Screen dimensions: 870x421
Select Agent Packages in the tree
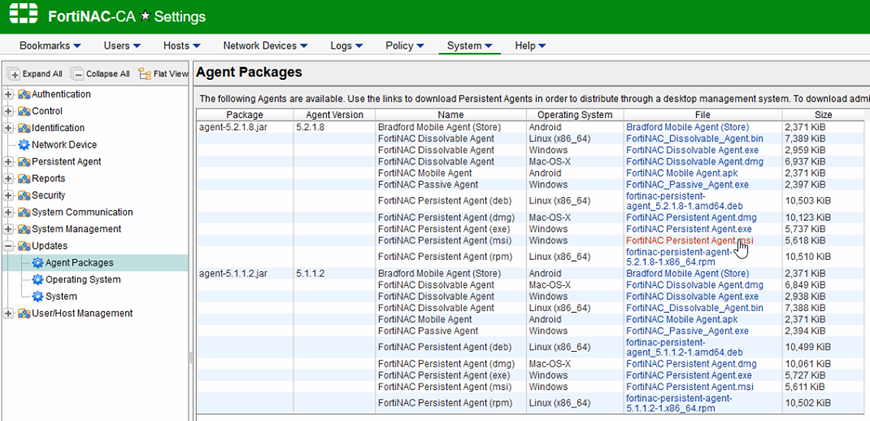tap(78, 263)
